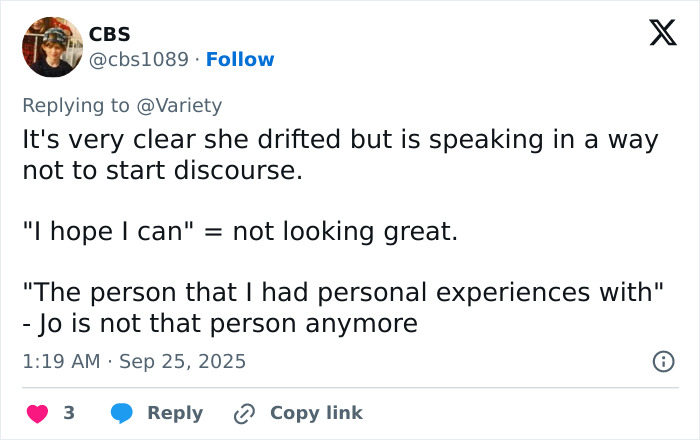The height and width of the screenshot is (440, 700).
Task: Click the 'I hope I can' quote line
Action: [240, 232]
